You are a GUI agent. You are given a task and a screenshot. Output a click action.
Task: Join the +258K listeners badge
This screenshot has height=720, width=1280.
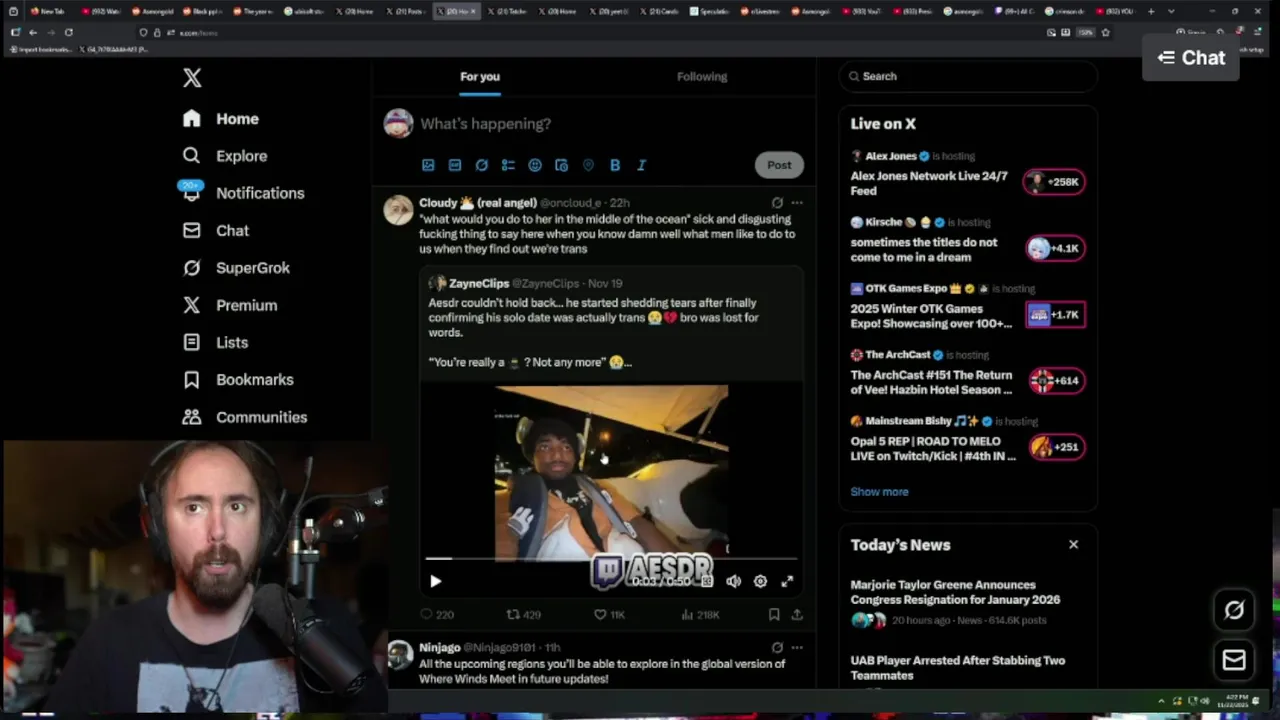1054,182
